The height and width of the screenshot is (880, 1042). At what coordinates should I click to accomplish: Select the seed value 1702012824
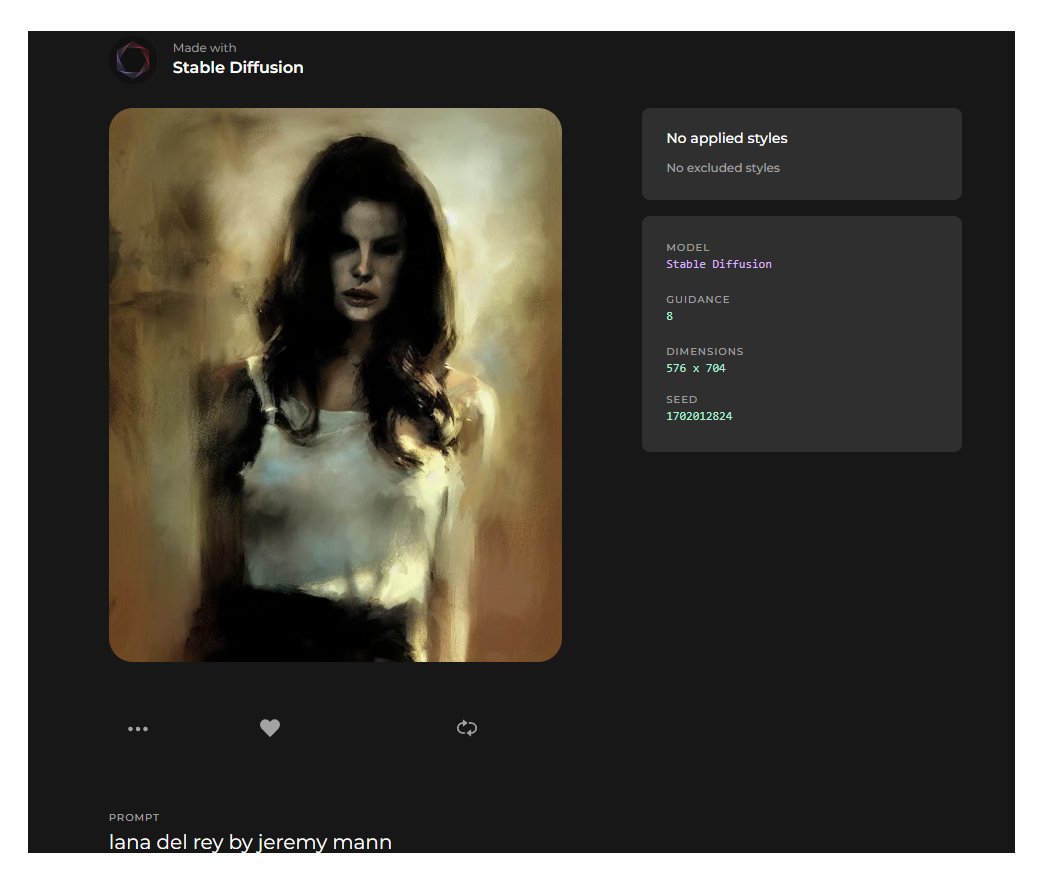click(698, 415)
